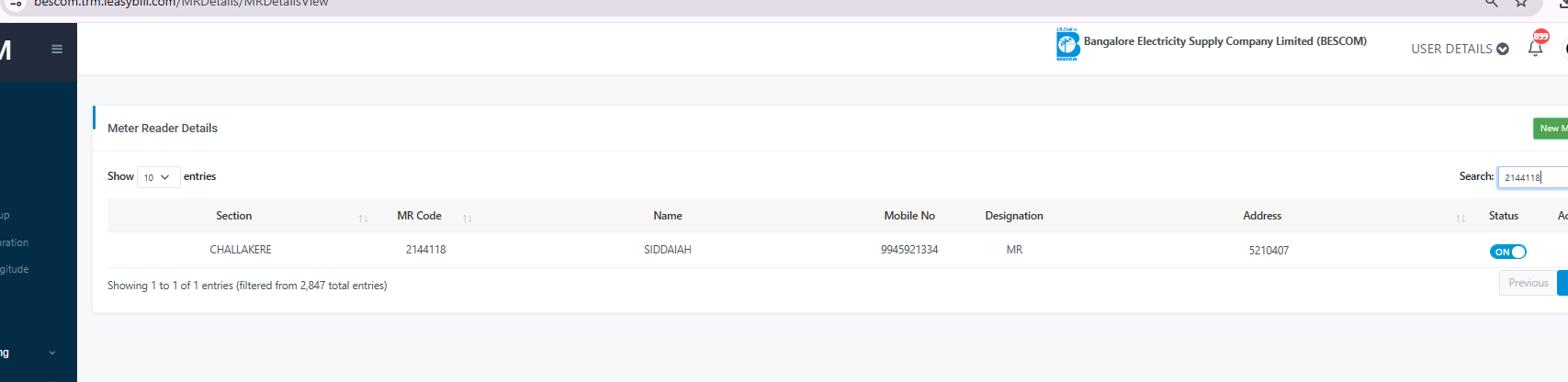Click the green New button
This screenshot has width=1568, height=382.
click(1551, 129)
